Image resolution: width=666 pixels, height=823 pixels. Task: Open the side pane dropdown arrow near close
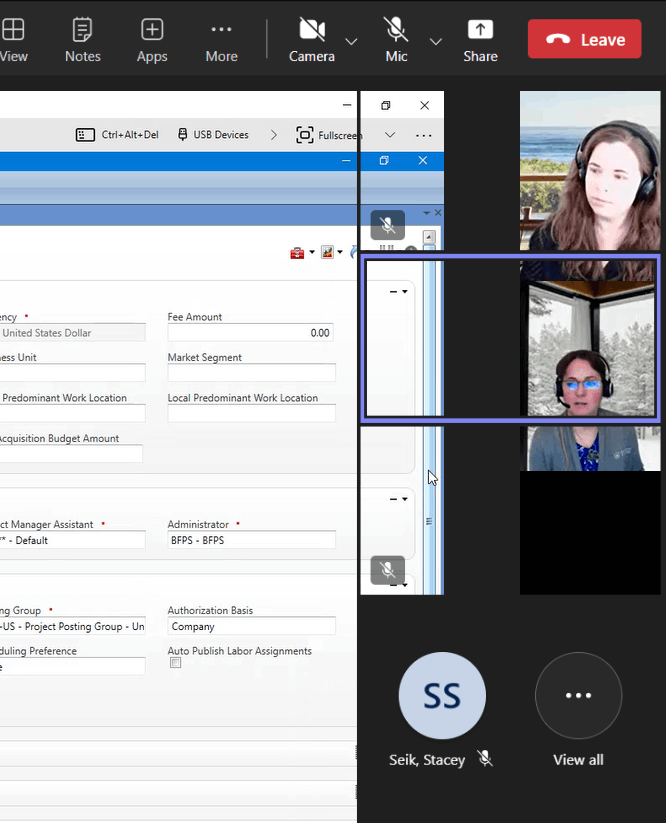[426, 213]
